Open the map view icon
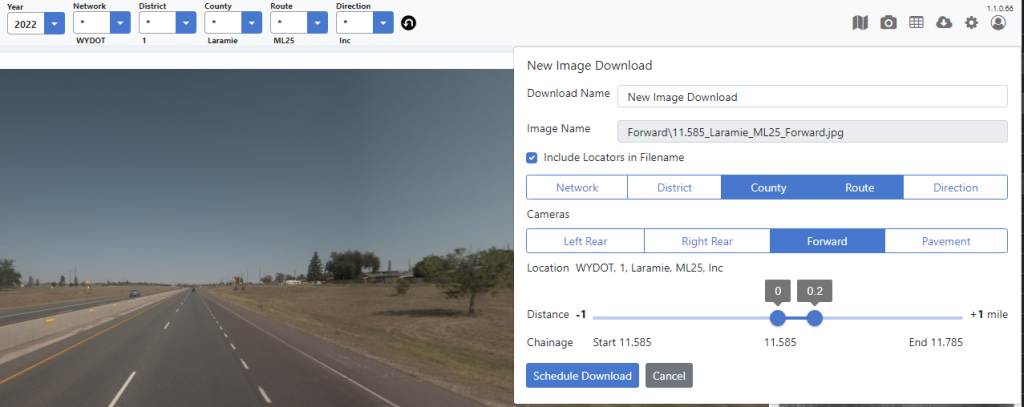Screen dimensions: 1024x407 (861, 22)
